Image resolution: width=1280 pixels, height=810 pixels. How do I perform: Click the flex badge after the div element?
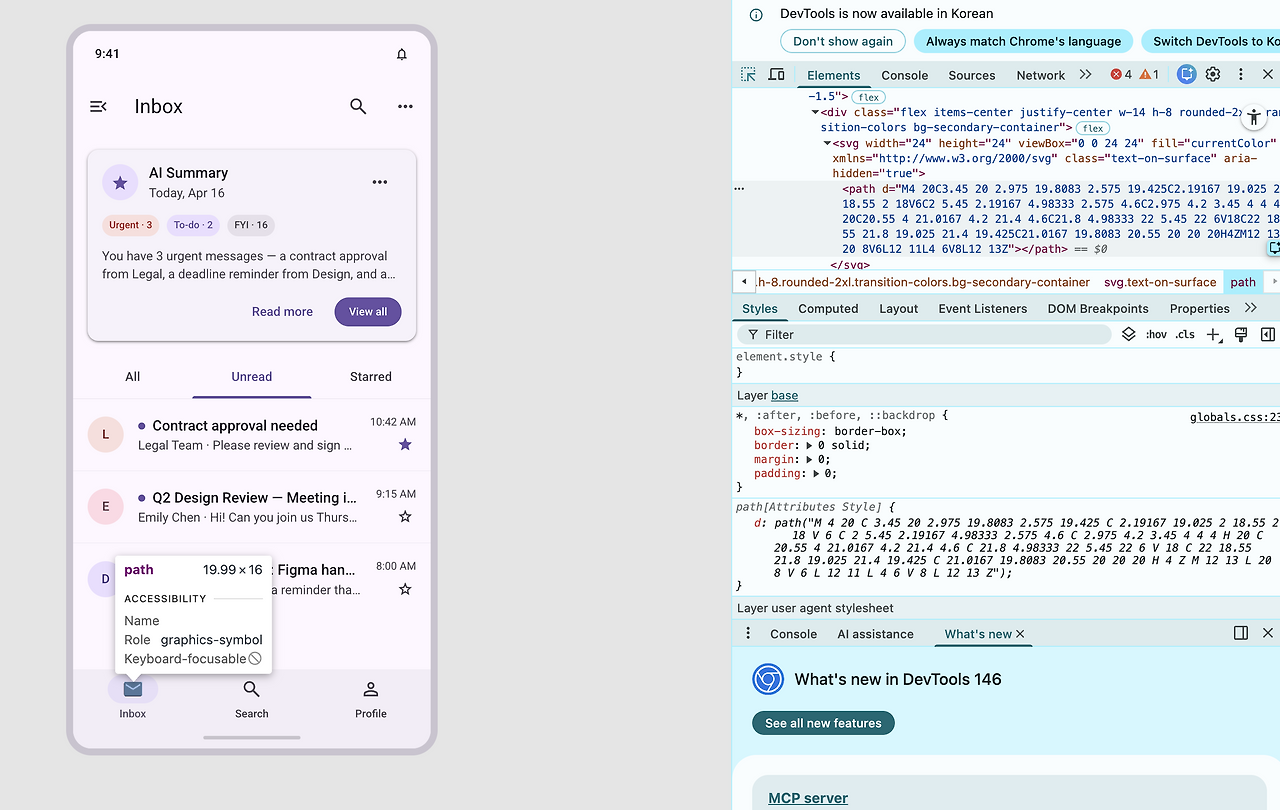tap(1093, 128)
